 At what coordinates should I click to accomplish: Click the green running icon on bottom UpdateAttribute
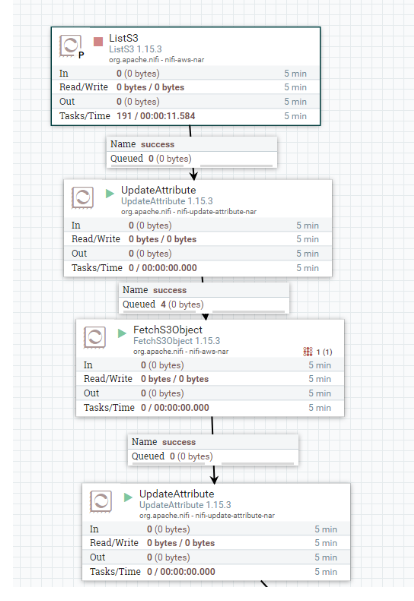coord(128,498)
